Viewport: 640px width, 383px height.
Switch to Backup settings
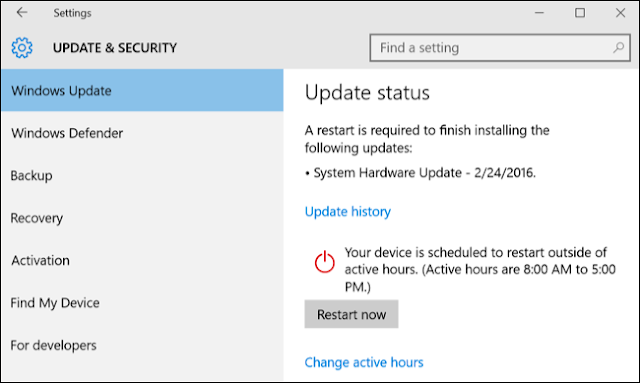tap(142, 175)
